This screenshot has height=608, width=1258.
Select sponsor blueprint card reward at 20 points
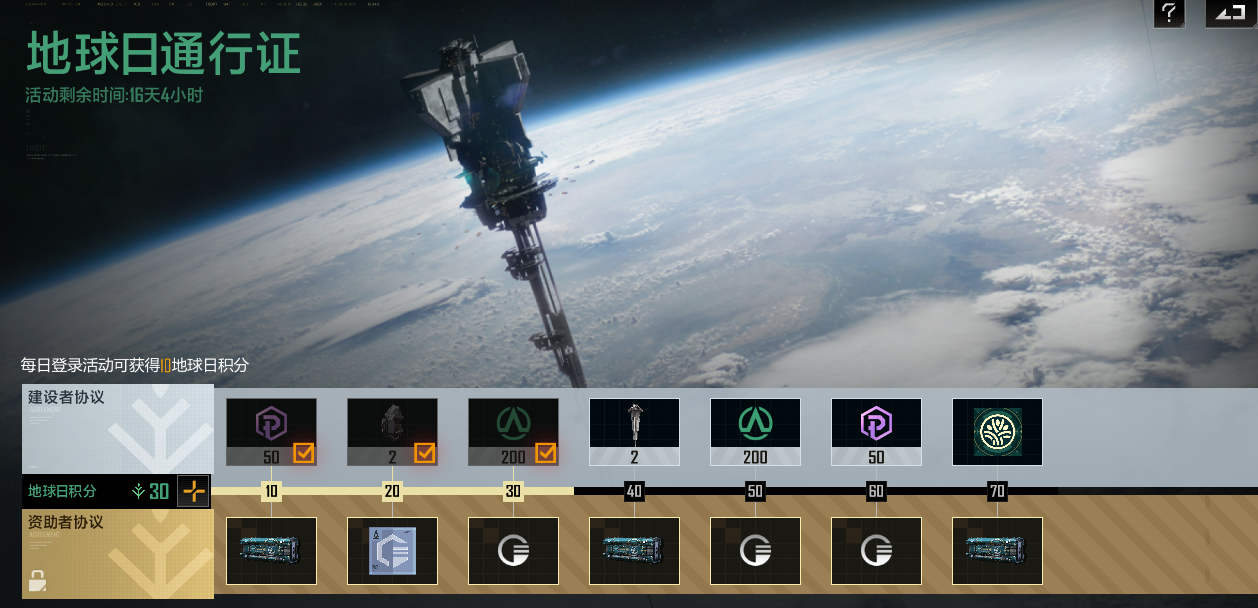click(392, 551)
